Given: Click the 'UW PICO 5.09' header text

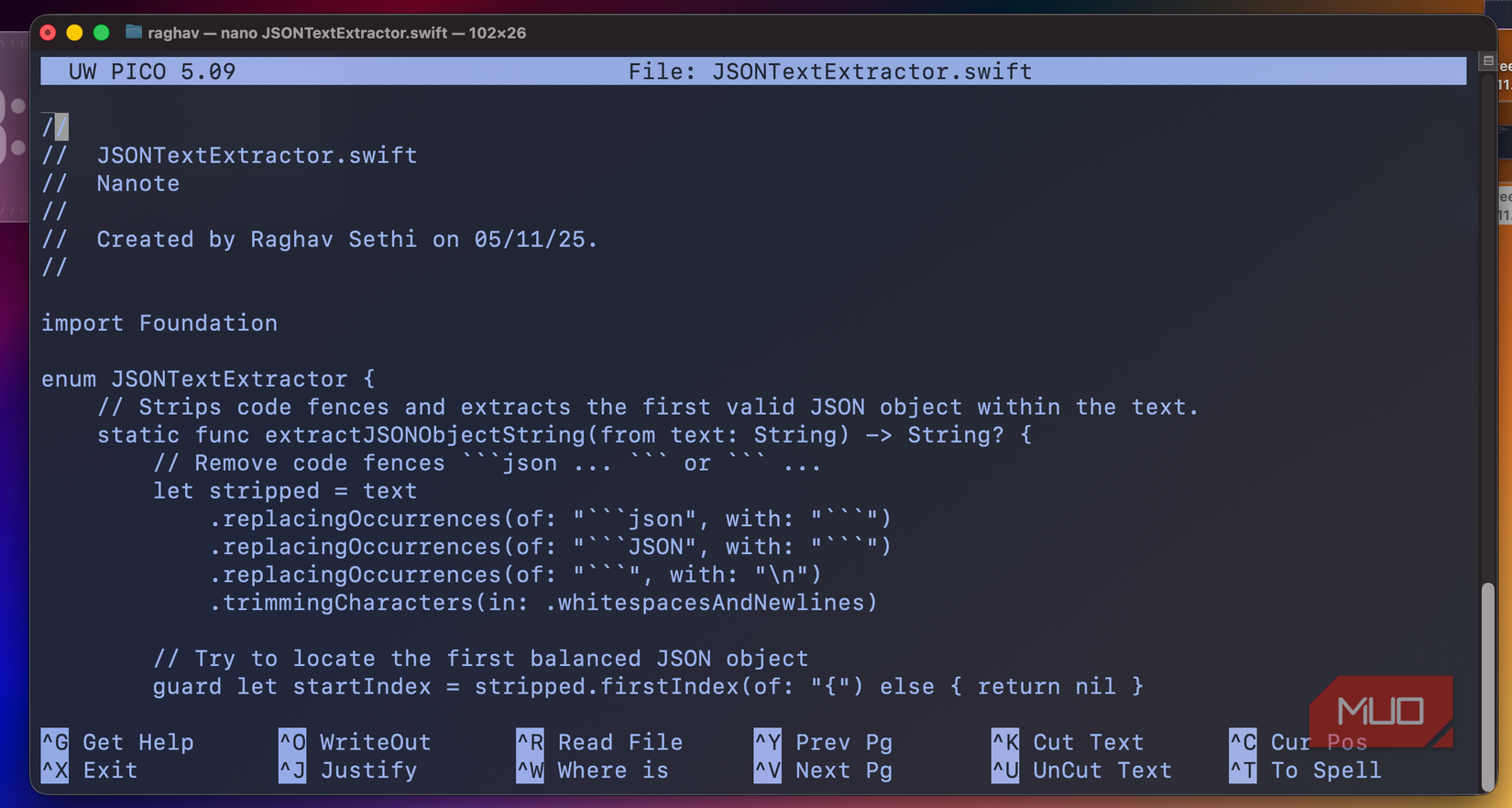Looking at the screenshot, I should 152,71.
